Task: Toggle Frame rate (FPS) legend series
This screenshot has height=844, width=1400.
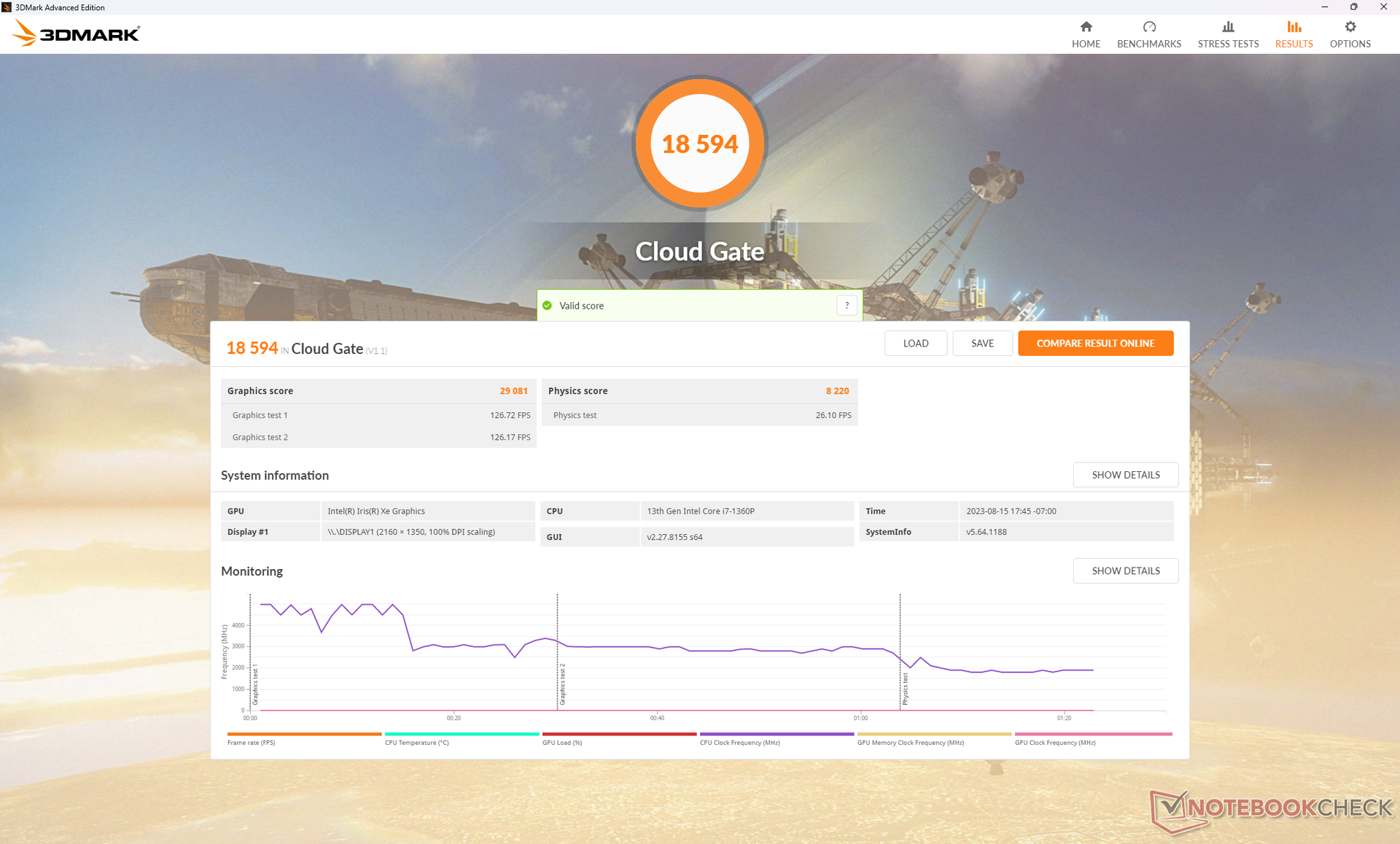Action: tap(252, 742)
